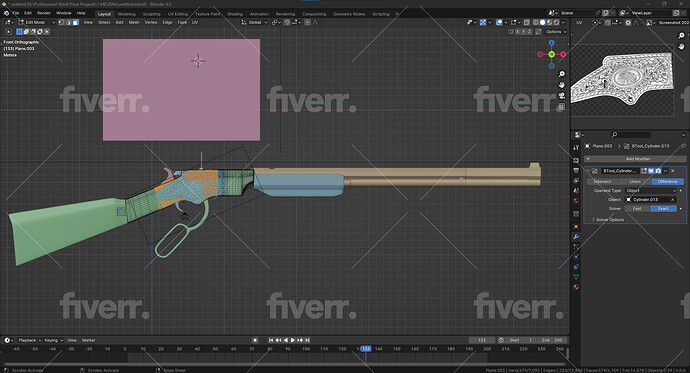Select the Intersect boolean operation
690x373 pixels.
point(602,181)
